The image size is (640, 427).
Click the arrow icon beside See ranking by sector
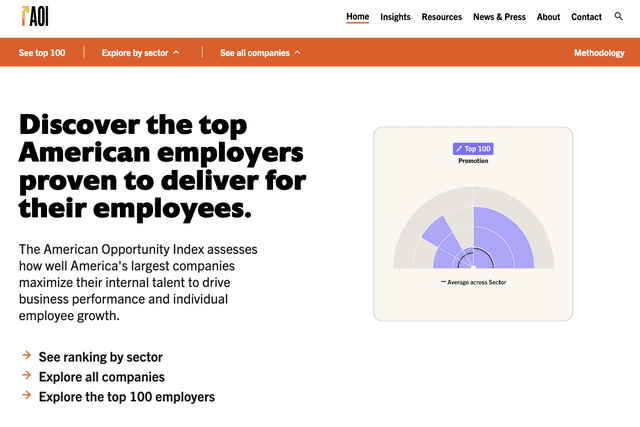pos(27,355)
